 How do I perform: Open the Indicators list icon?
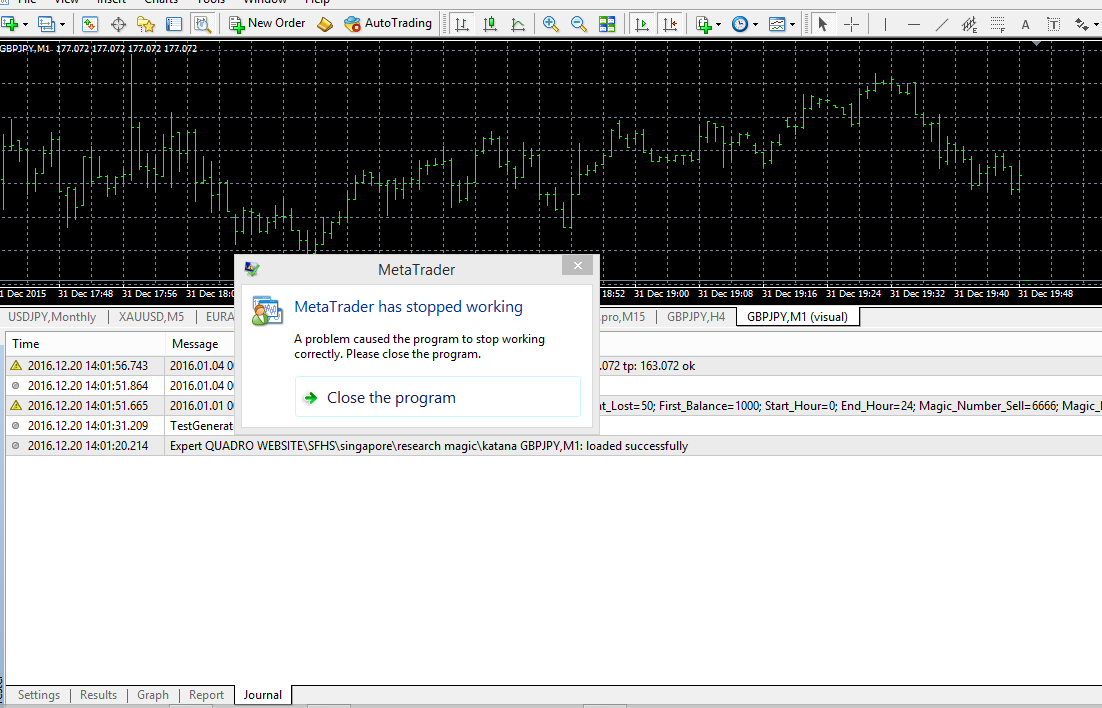pos(704,25)
